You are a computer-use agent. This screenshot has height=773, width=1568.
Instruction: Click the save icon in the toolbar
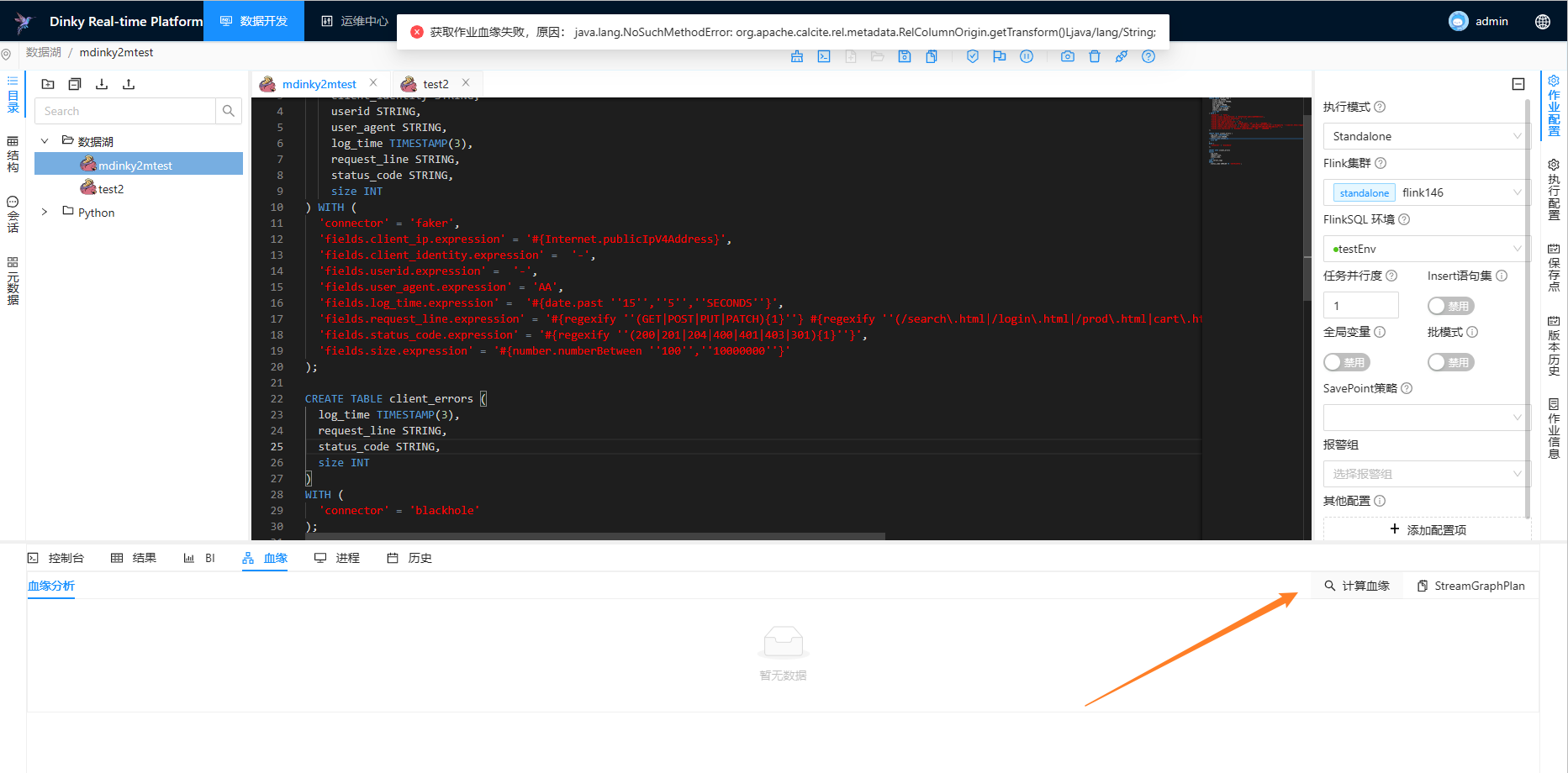905,56
